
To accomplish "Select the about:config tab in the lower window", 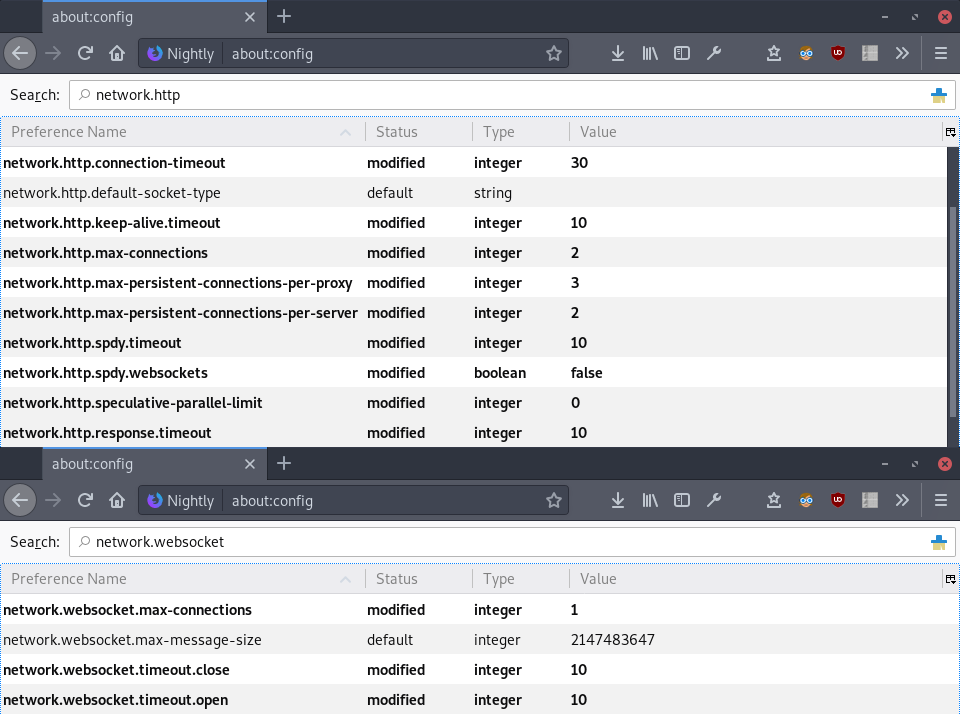I will pos(154,464).
